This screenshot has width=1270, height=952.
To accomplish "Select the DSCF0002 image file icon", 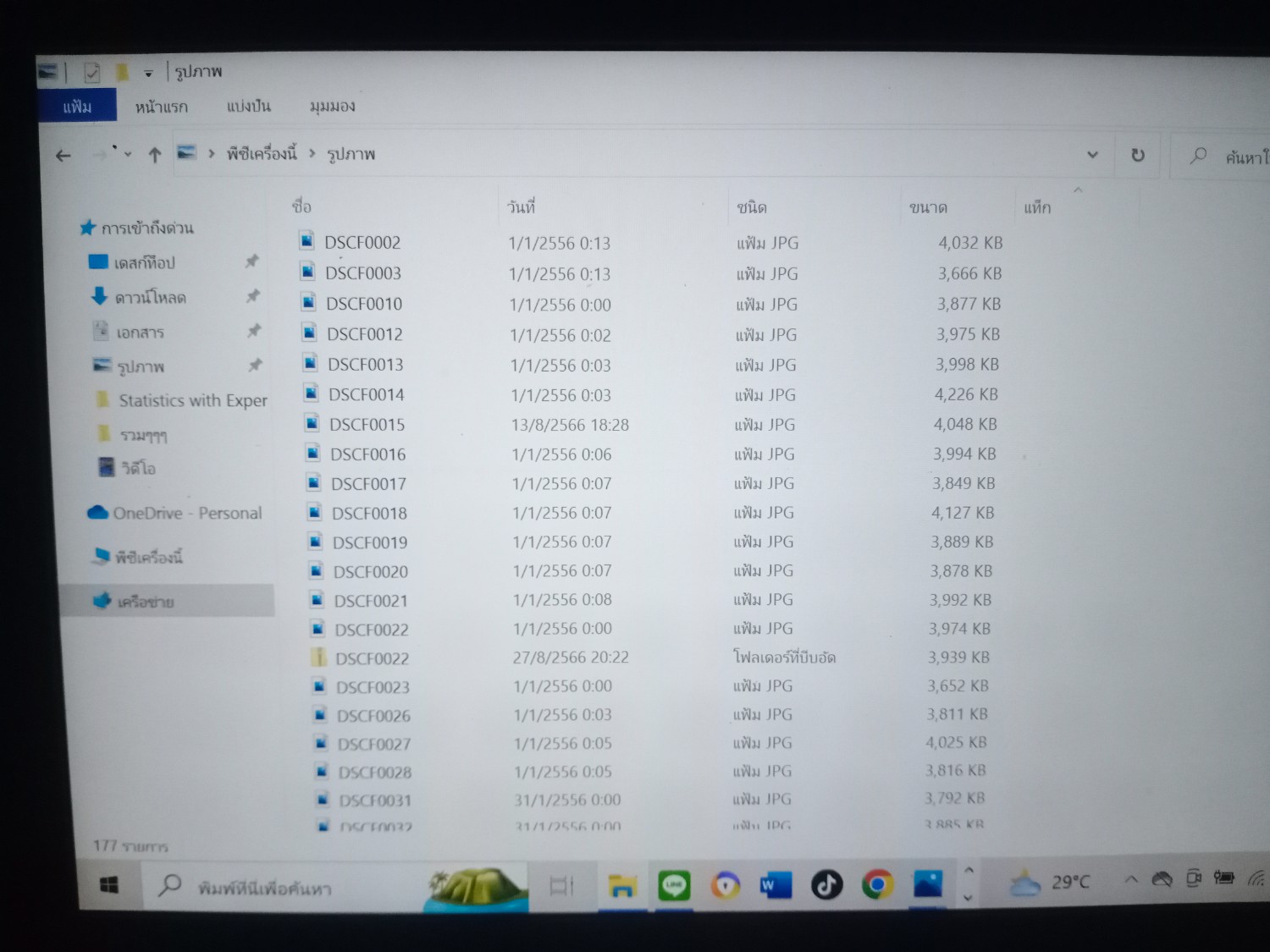I will tap(306, 241).
